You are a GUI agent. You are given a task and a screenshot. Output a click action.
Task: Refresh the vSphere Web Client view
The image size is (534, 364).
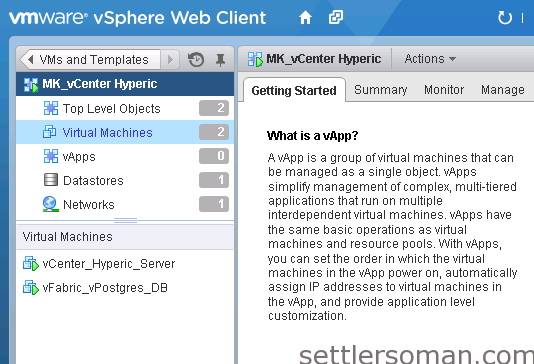504,18
